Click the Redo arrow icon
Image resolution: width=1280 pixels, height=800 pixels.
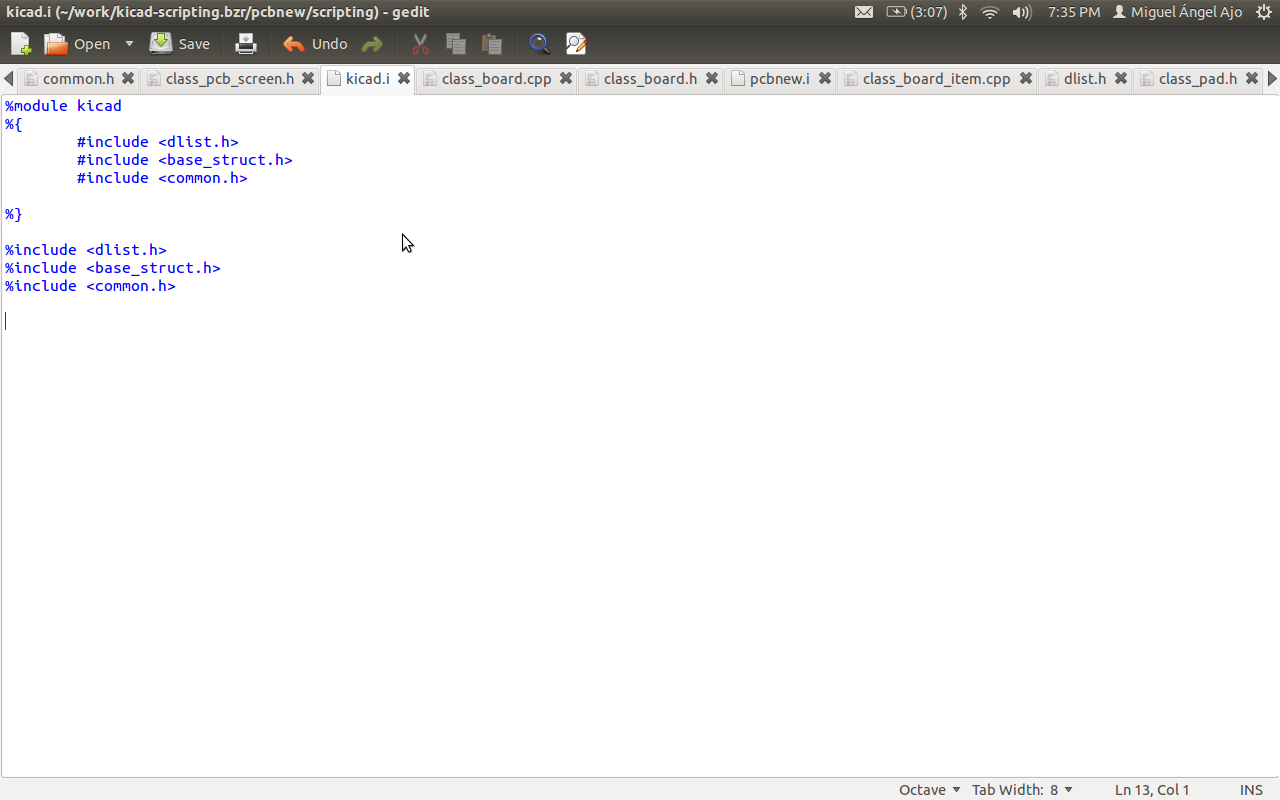click(372, 44)
